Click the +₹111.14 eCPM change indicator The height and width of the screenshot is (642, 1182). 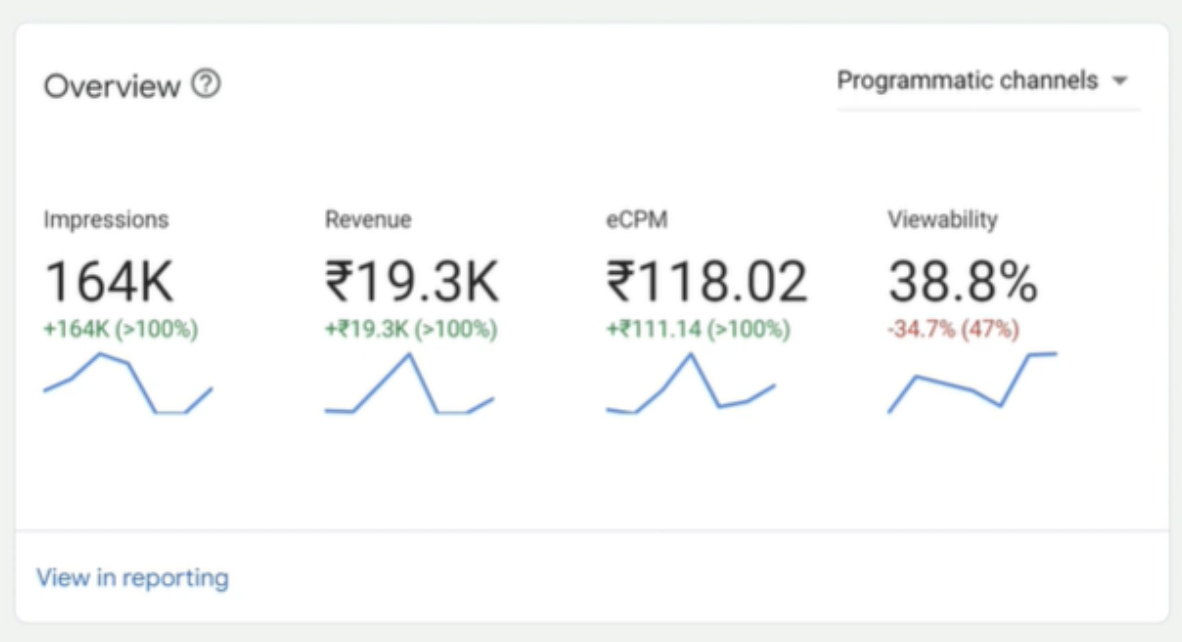click(697, 328)
